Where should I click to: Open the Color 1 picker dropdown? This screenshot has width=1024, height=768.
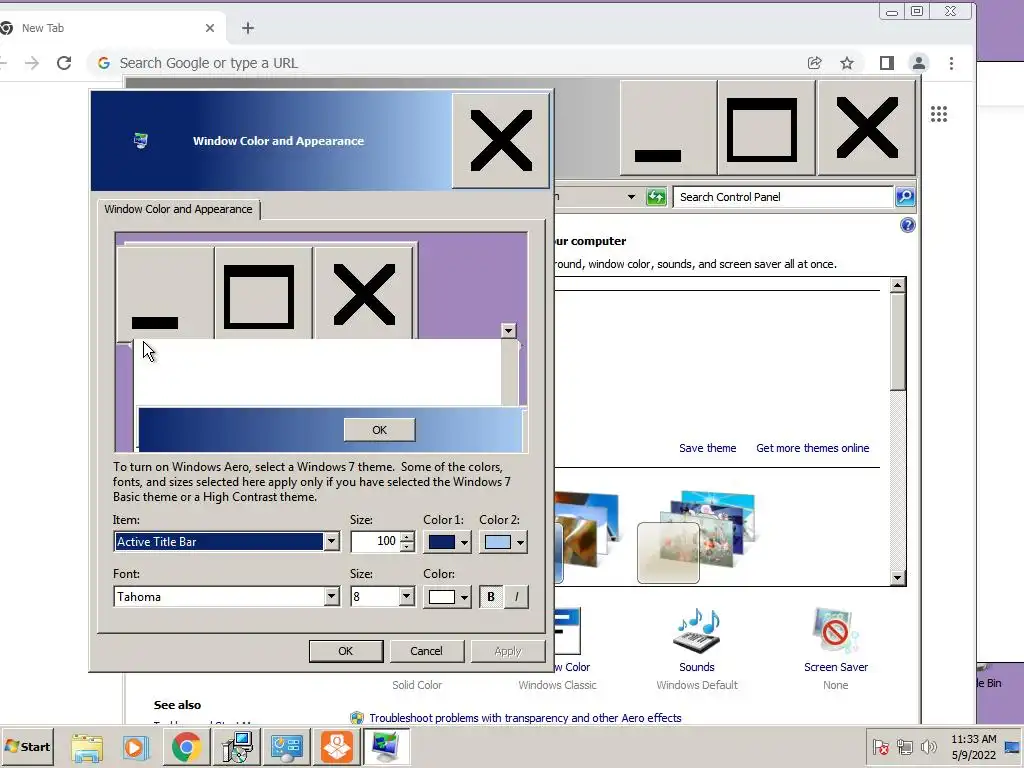(x=464, y=542)
